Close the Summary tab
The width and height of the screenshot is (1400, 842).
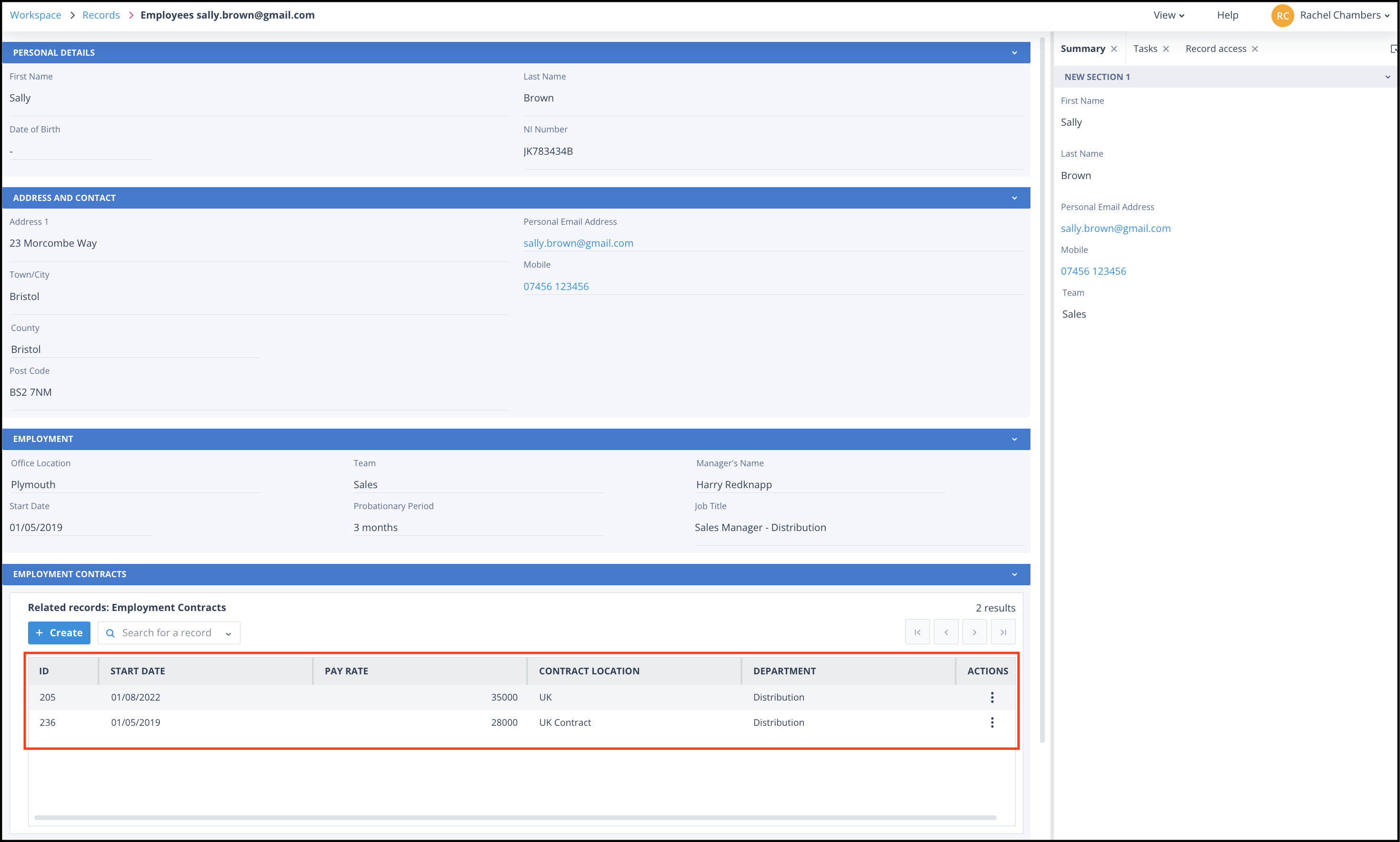pos(1114,49)
